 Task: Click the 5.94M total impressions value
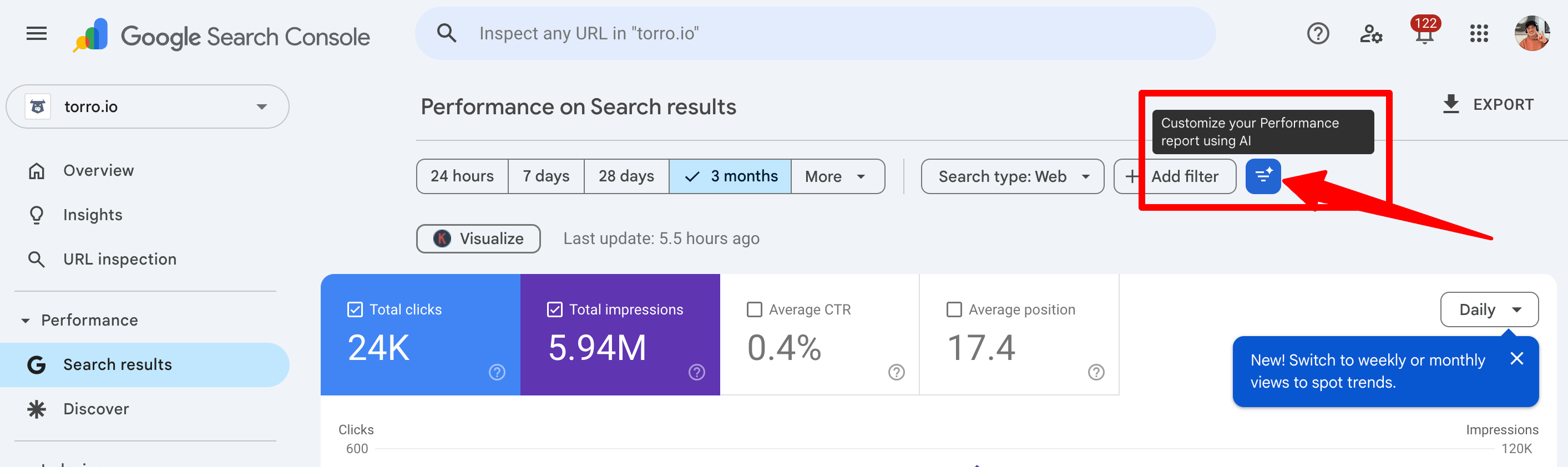pyautogui.click(x=597, y=348)
